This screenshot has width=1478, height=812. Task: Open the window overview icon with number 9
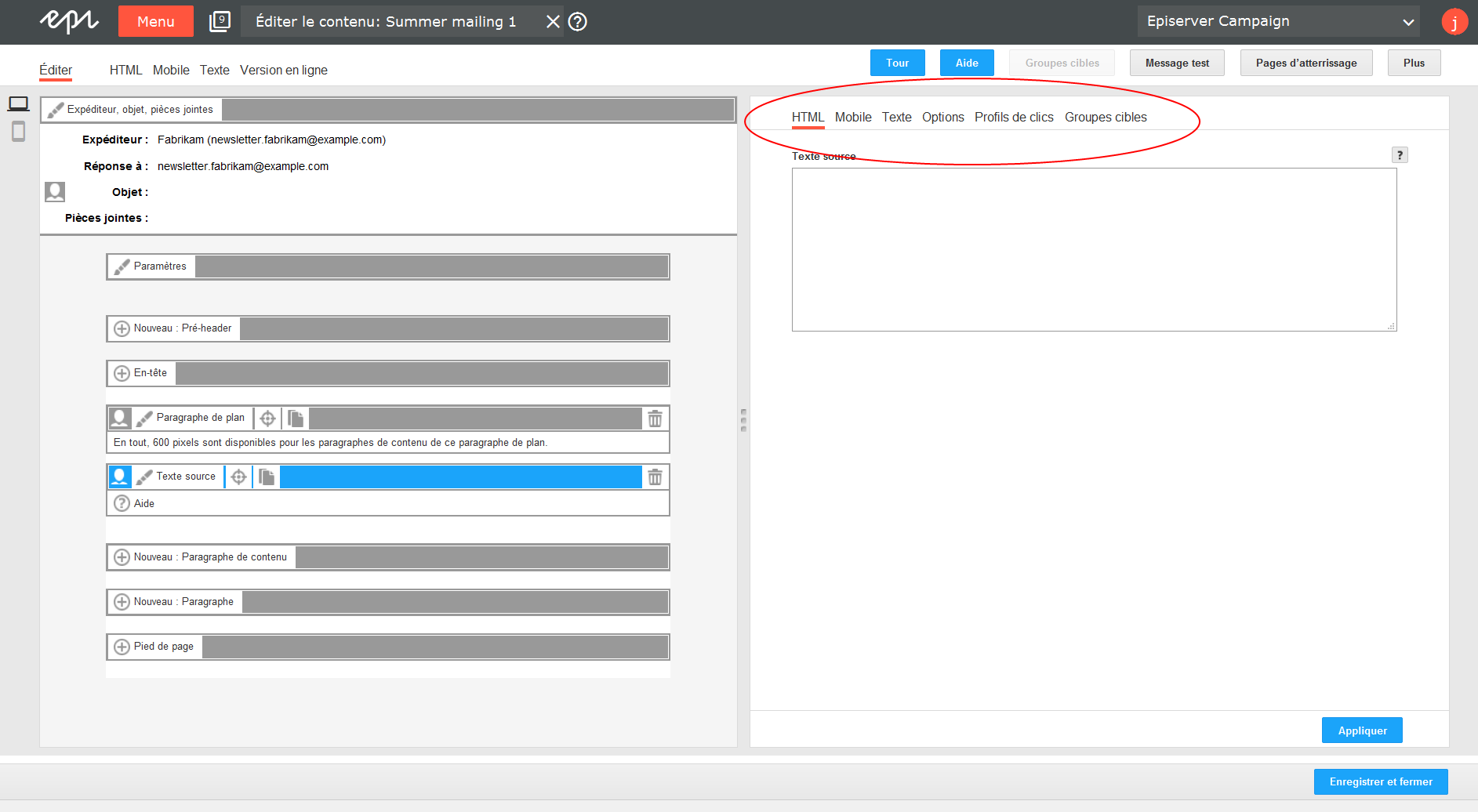click(220, 21)
